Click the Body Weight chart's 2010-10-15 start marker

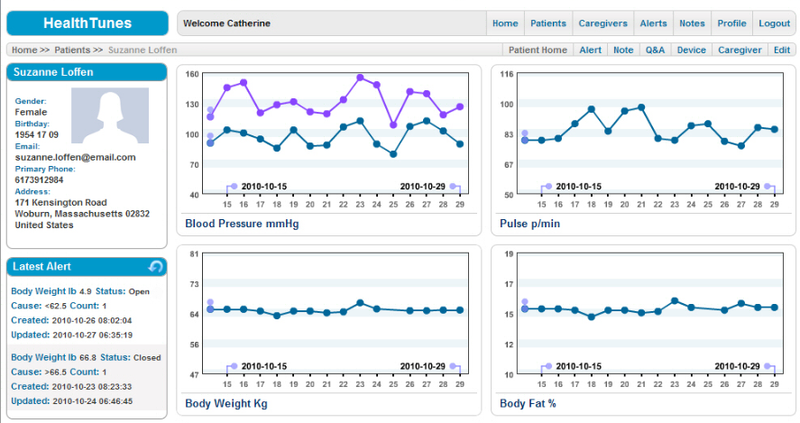(x=233, y=366)
